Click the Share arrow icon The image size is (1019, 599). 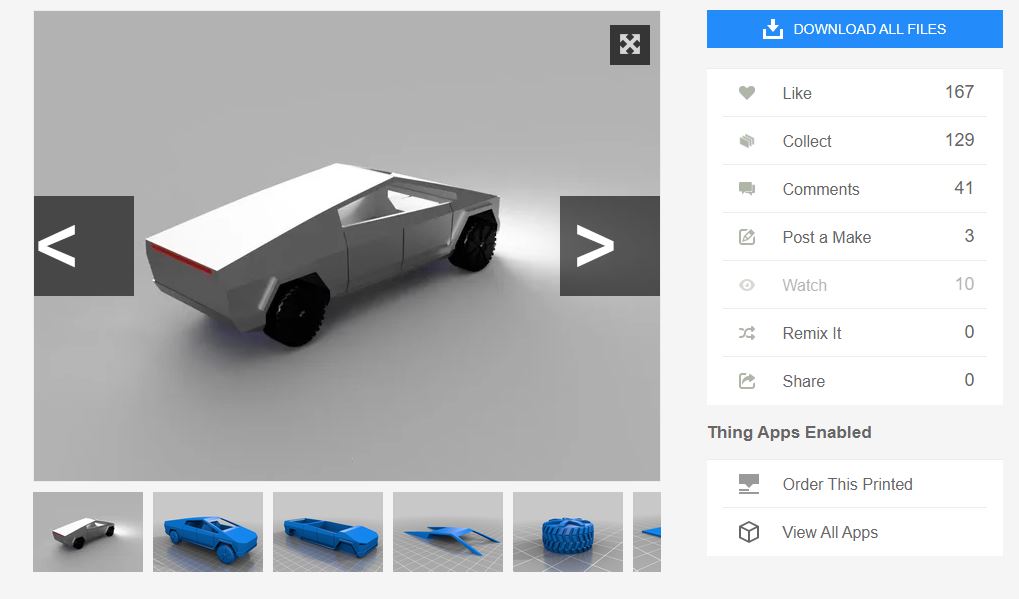(x=747, y=381)
